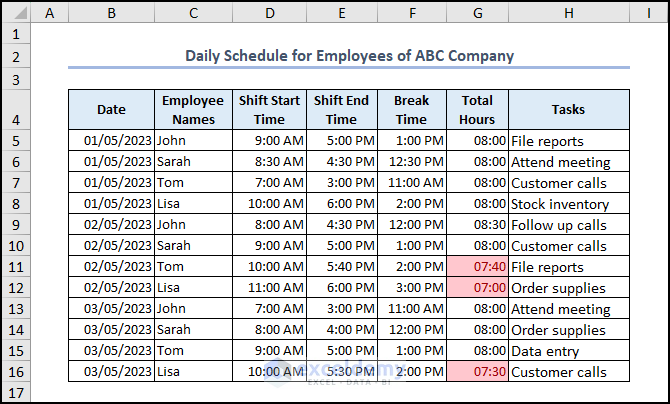Select column B header
Viewport: 670px width, 404px height.
coord(111,12)
